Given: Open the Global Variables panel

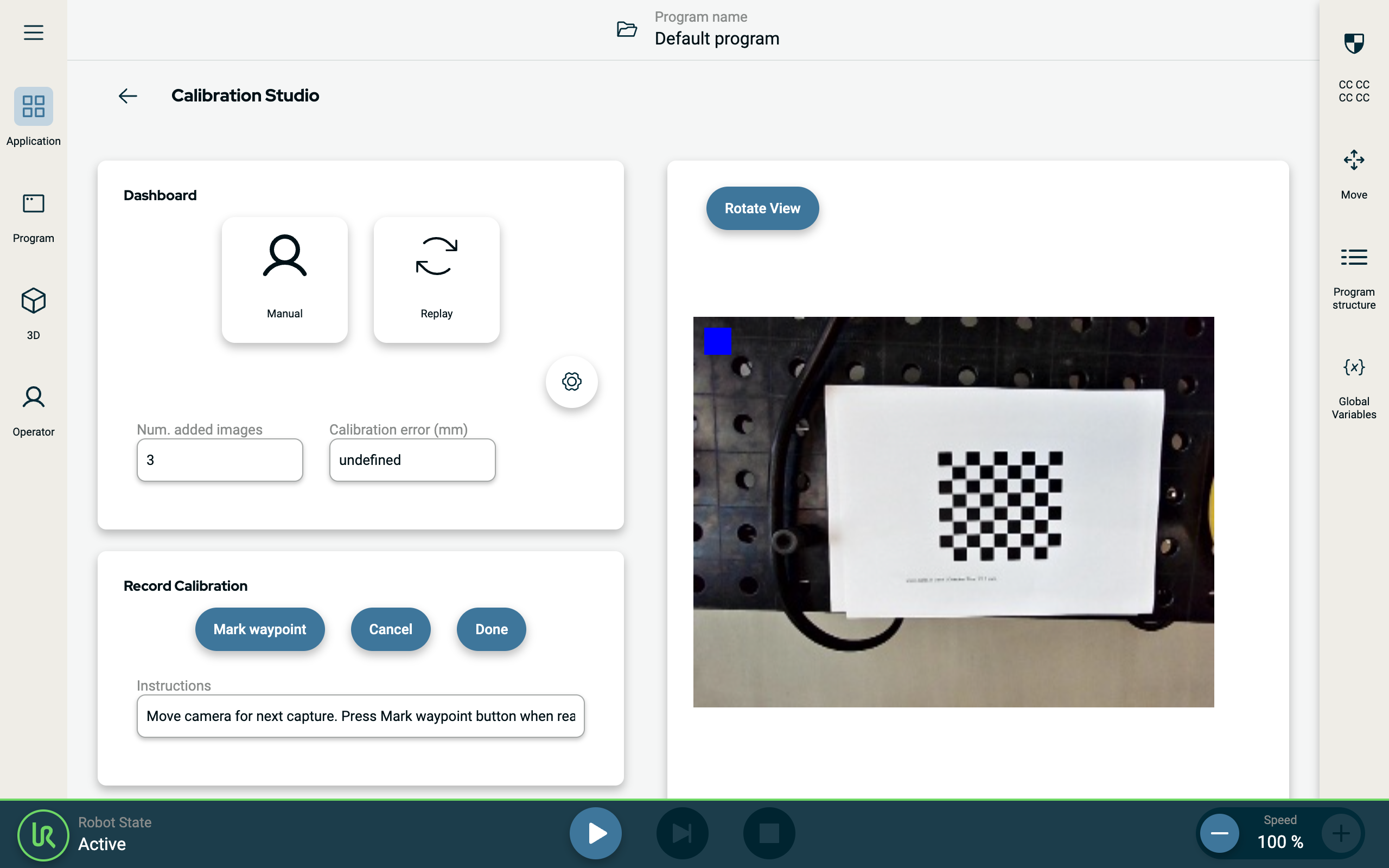Looking at the screenshot, I should point(1353,387).
